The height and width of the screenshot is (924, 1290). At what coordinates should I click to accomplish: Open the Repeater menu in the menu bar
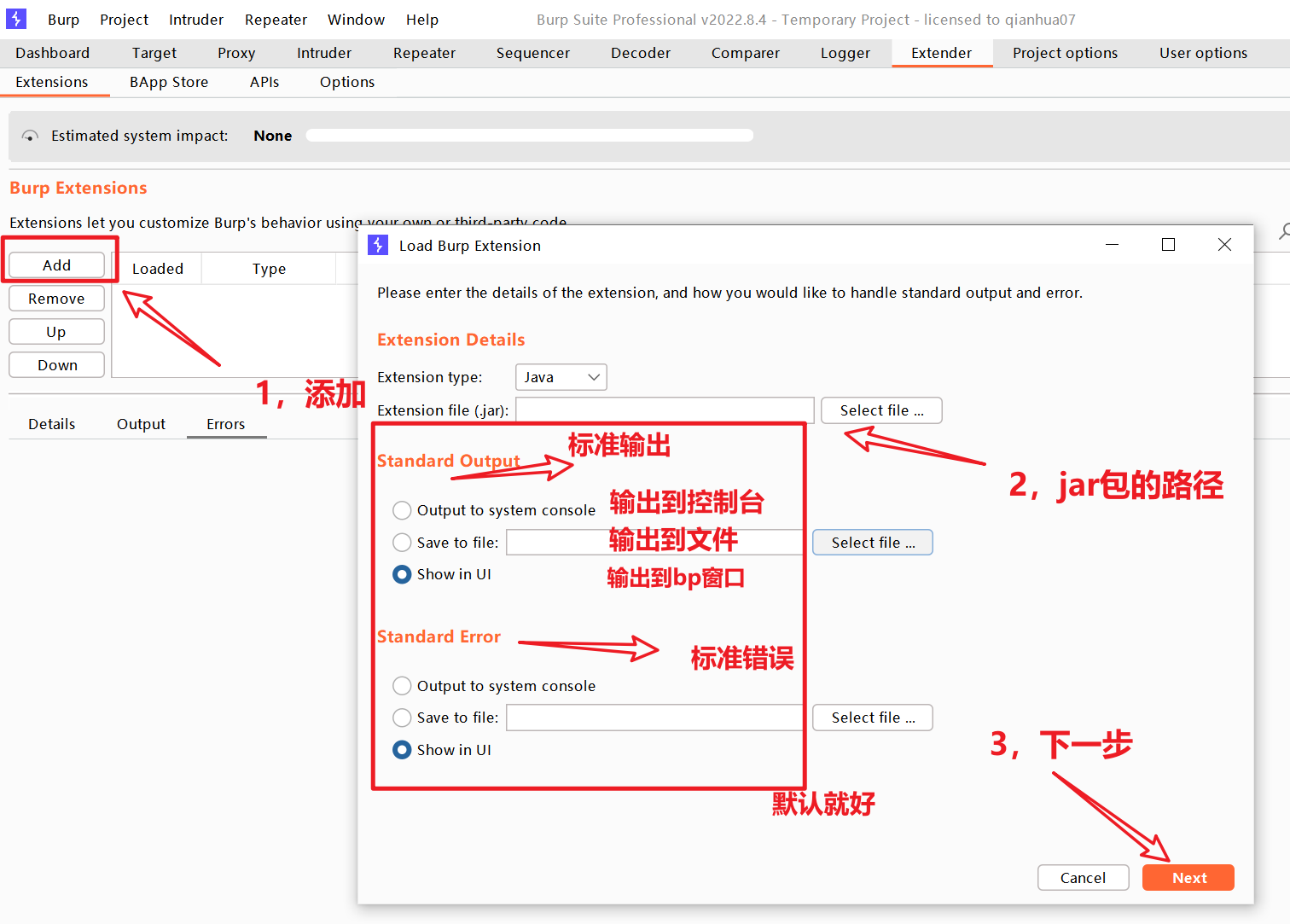(x=276, y=20)
